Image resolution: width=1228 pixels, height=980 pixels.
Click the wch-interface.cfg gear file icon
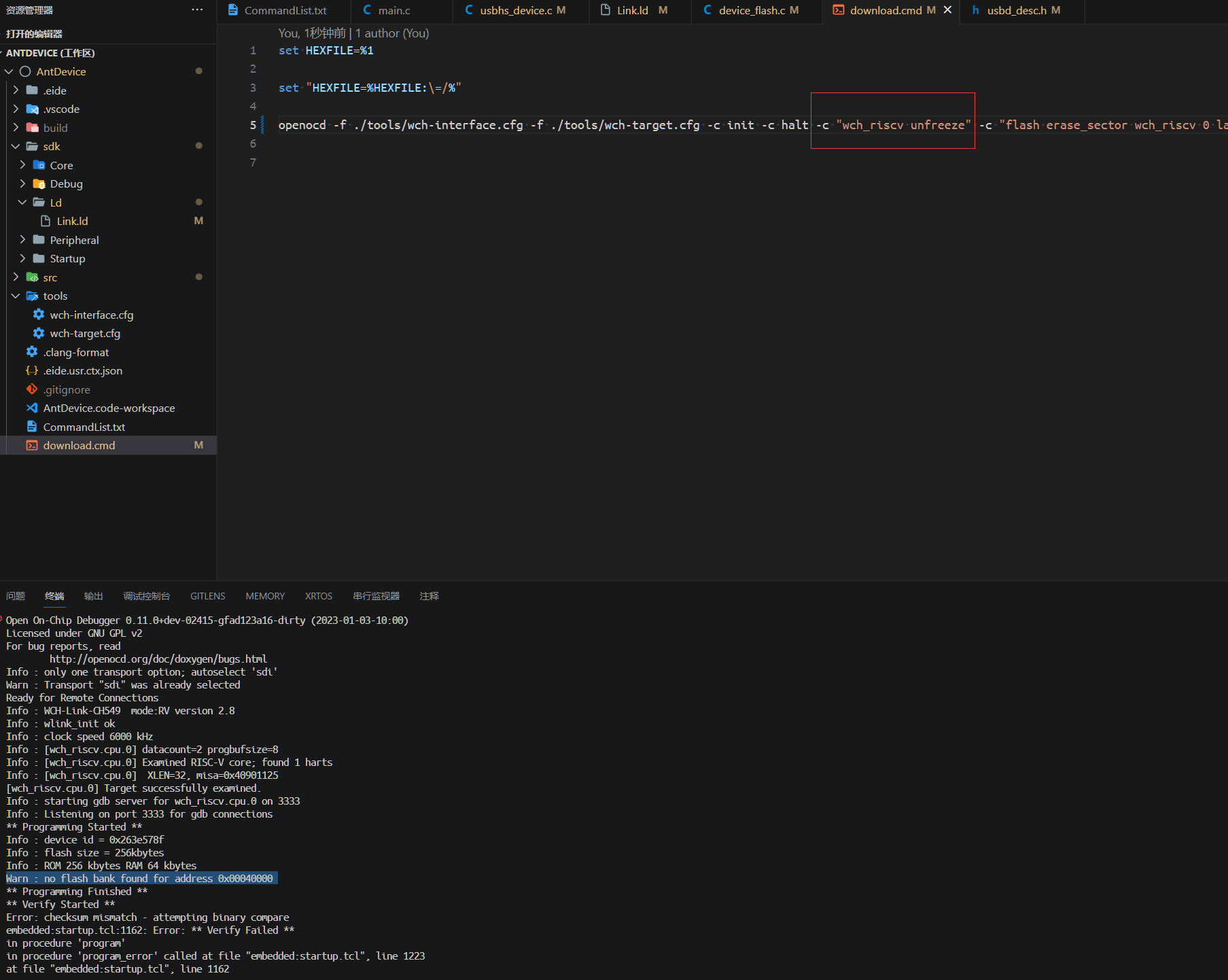pos(39,315)
